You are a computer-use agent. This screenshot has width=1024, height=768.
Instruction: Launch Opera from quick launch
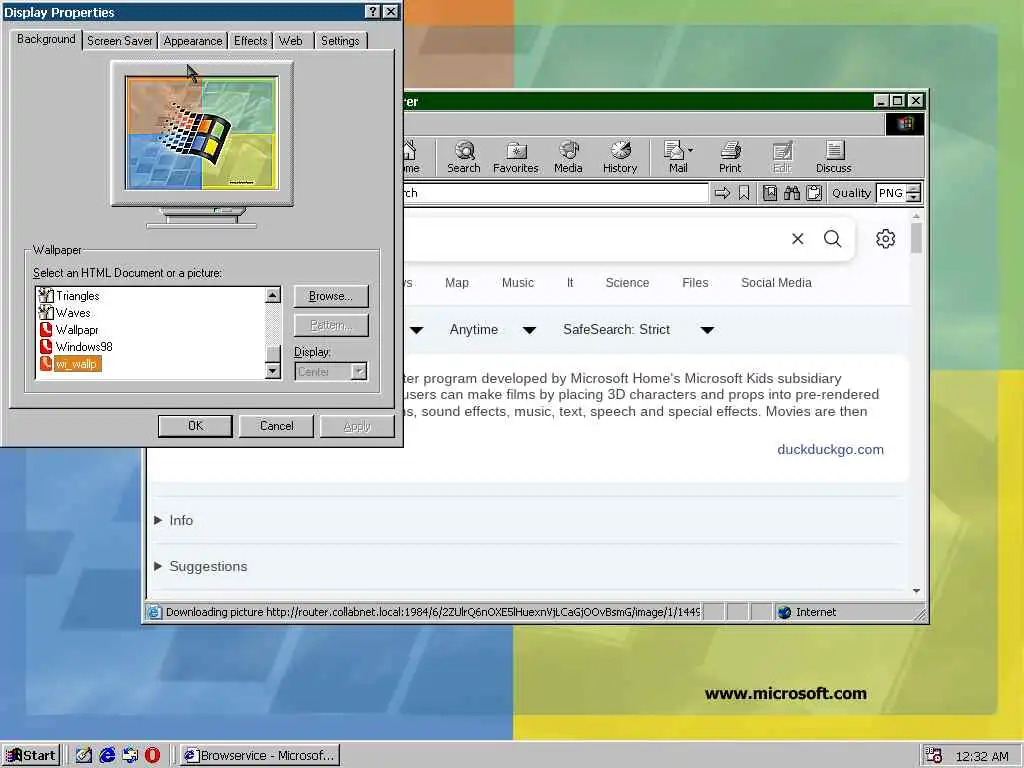152,755
